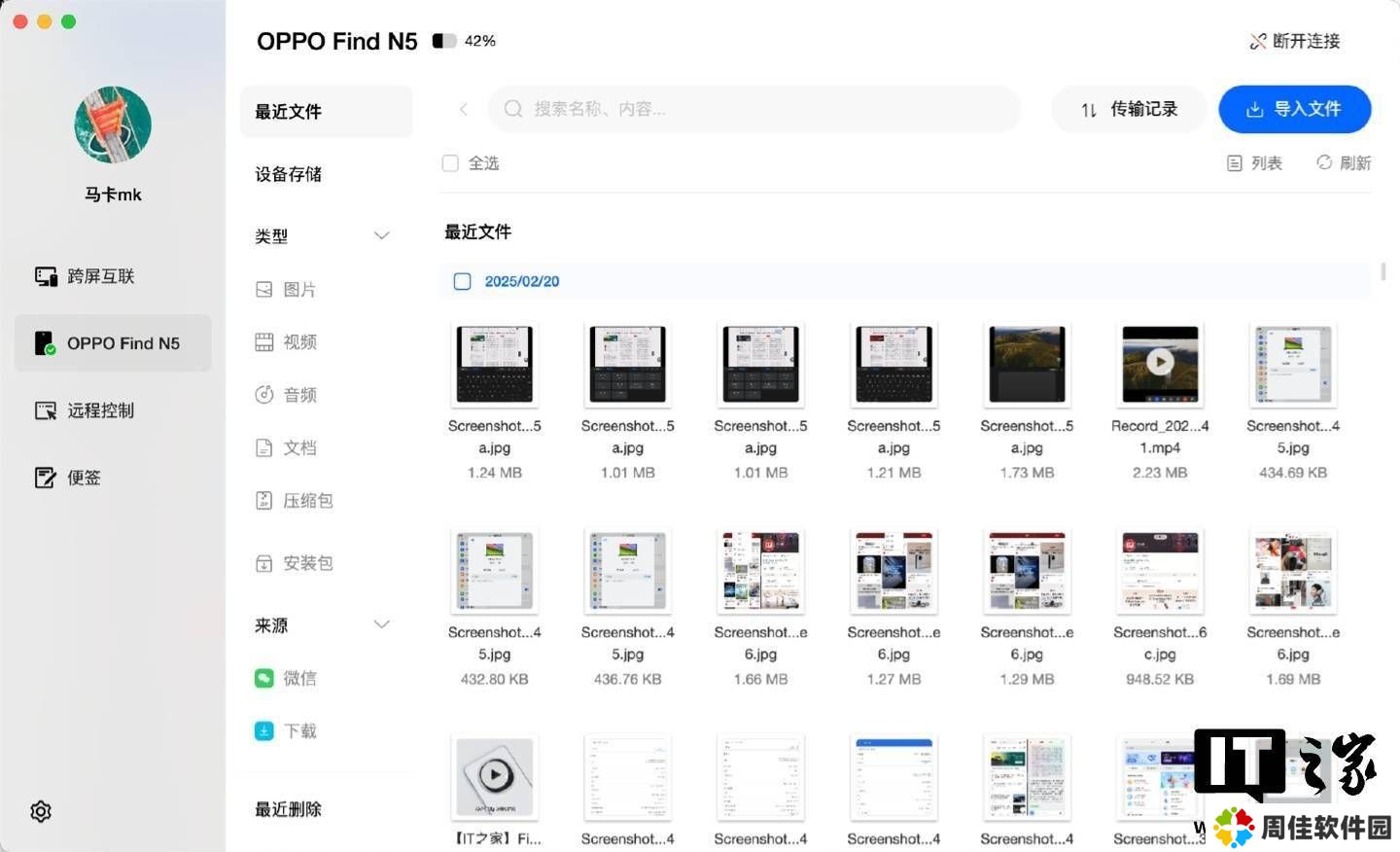
Task: Select the 1.27 MB screenshot thumbnail
Action: (x=894, y=571)
